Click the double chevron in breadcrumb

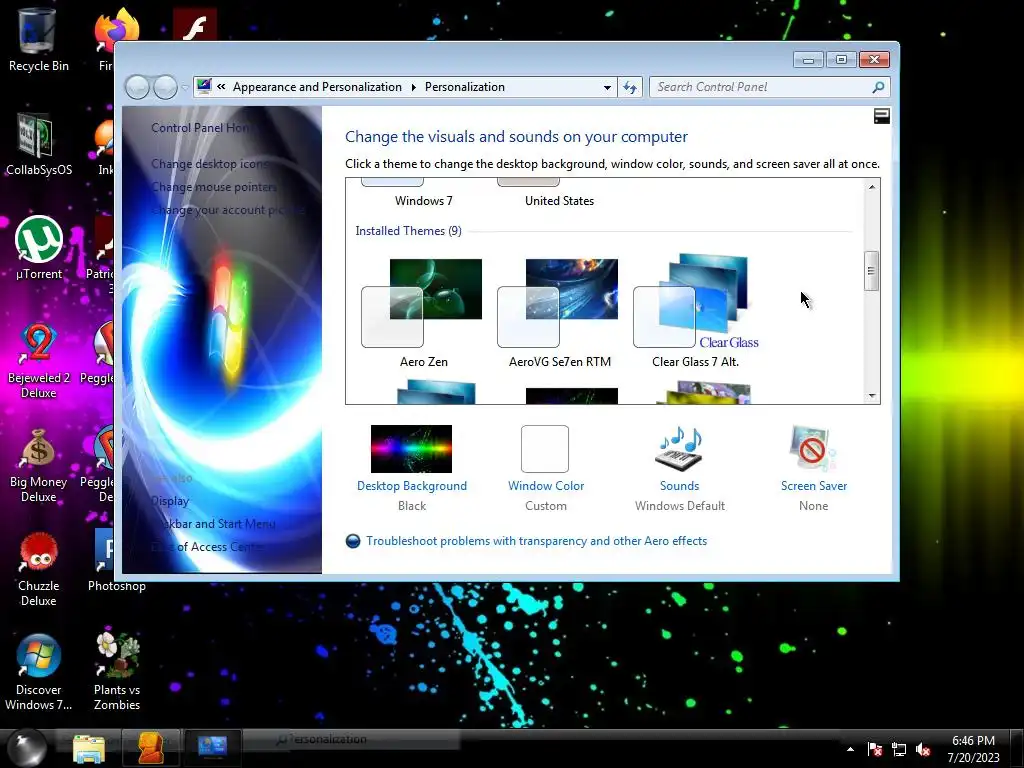(221, 87)
